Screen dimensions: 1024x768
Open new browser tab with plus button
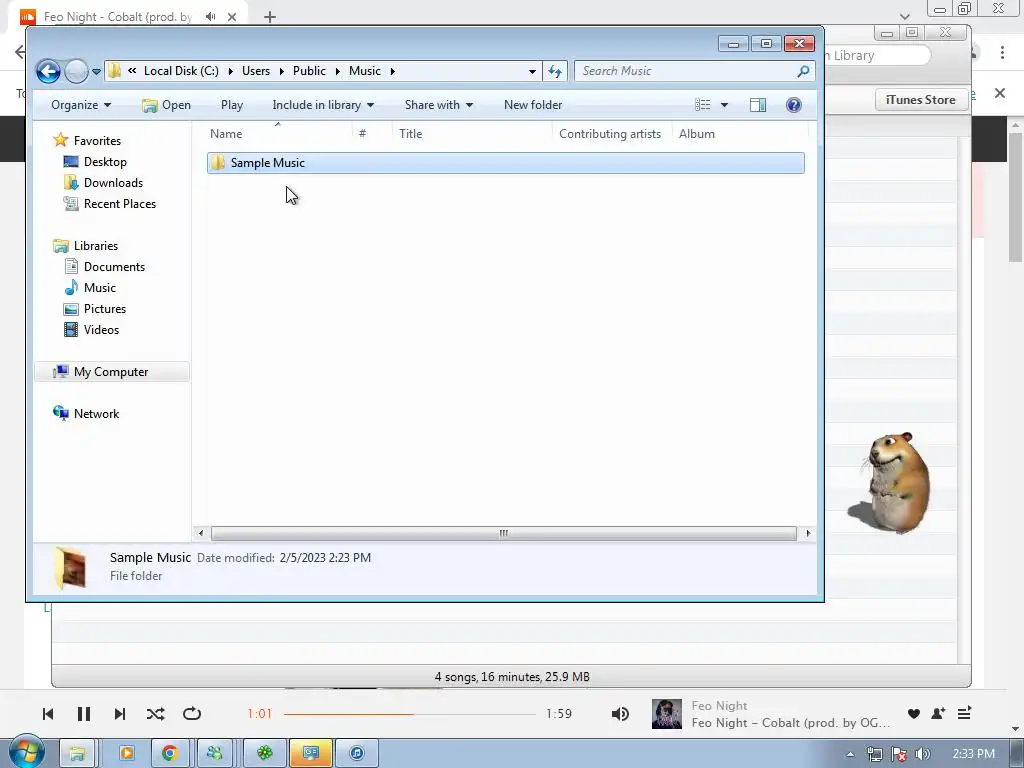(270, 17)
